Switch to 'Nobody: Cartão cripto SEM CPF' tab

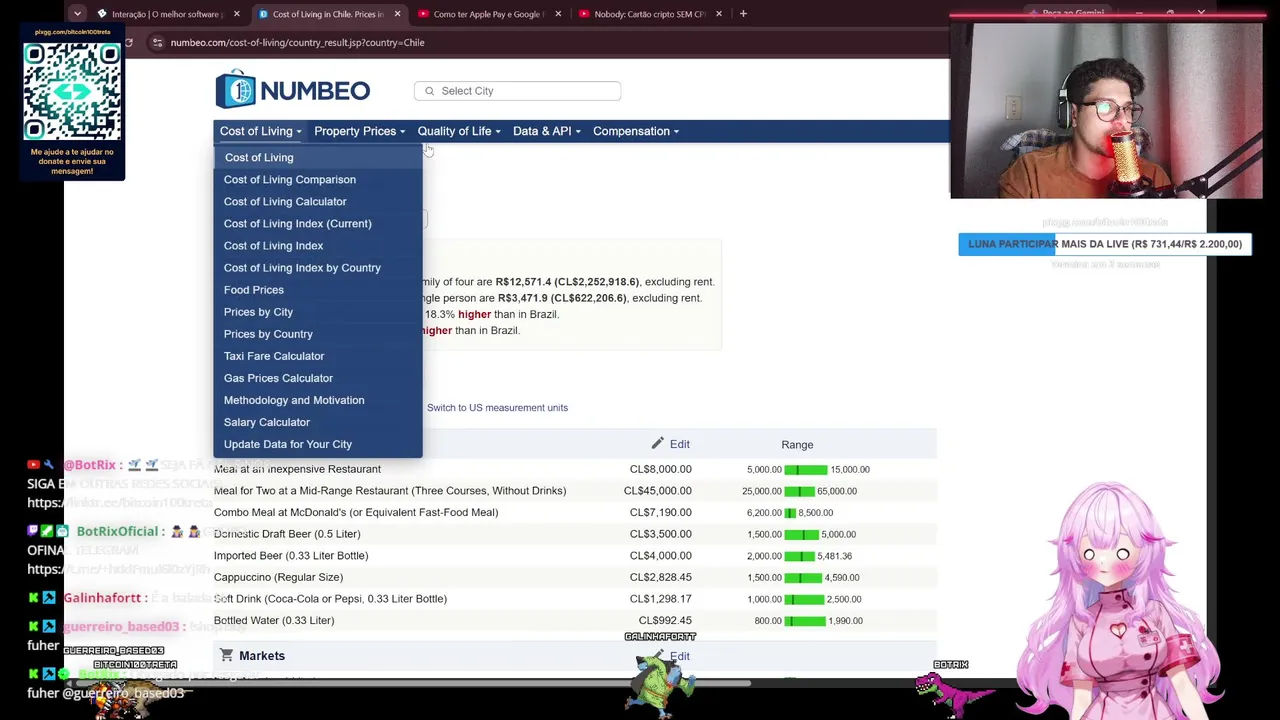pos(648,14)
